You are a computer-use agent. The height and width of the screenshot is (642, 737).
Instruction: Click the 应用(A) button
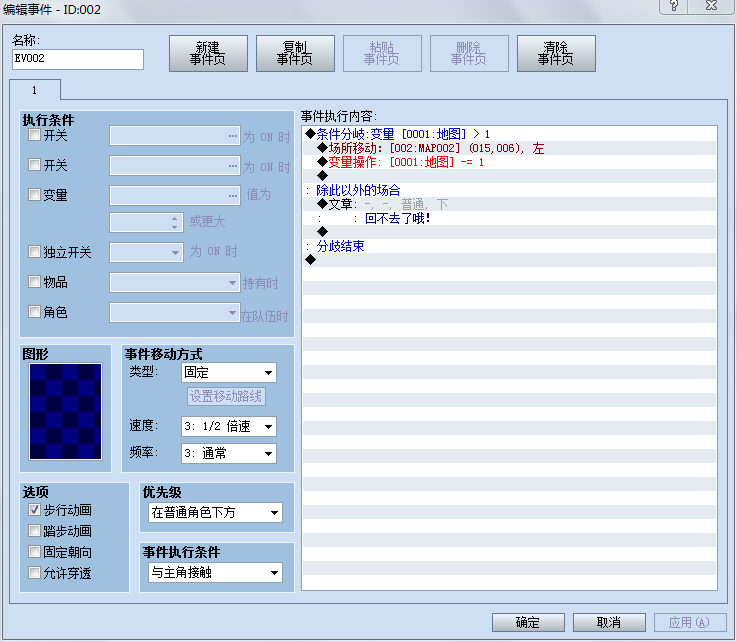[690, 622]
